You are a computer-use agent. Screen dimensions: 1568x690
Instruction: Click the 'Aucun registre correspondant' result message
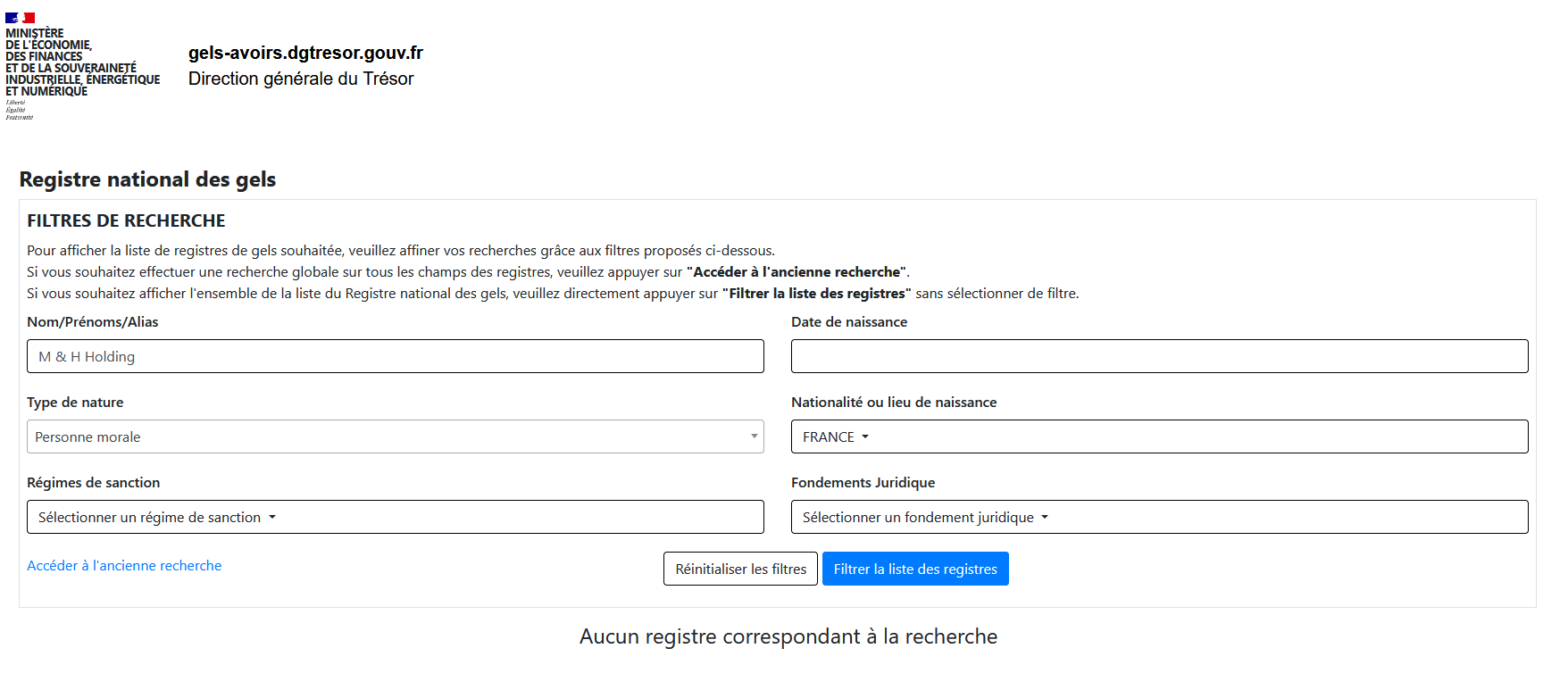pos(788,636)
